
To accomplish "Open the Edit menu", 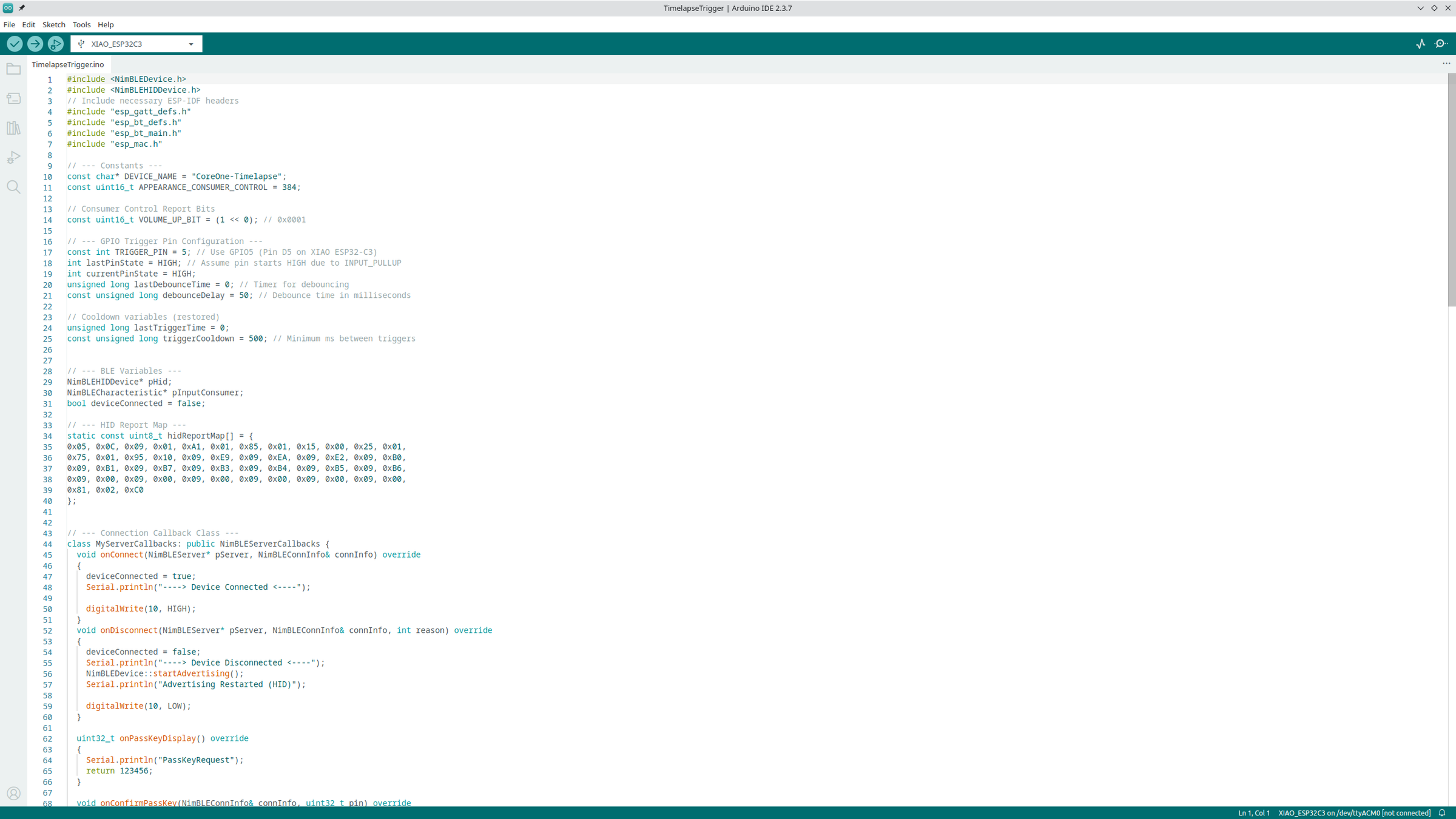I will pos(29,25).
